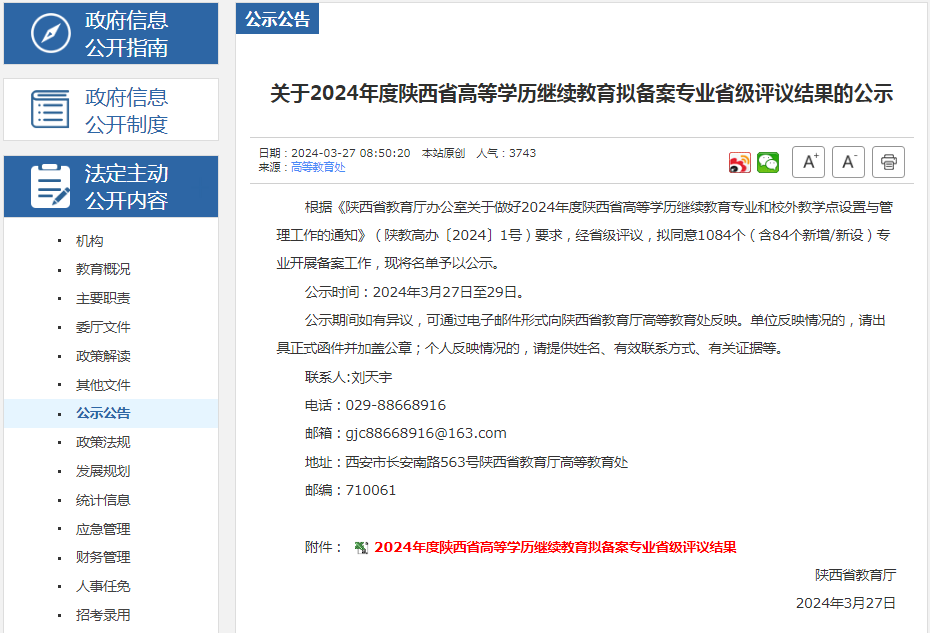Open the 高等教育处 source link

coord(317,167)
